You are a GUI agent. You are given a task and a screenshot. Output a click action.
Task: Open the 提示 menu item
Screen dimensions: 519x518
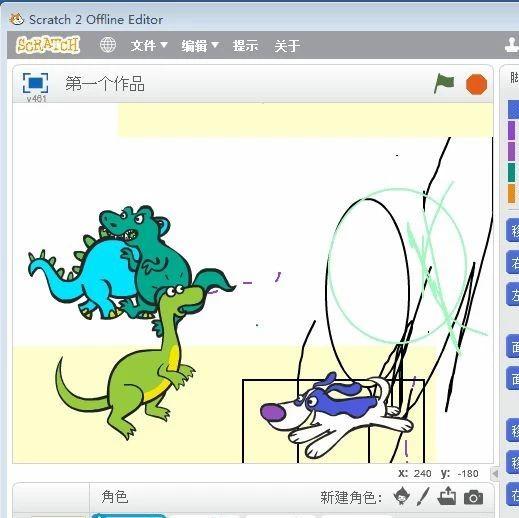[x=245, y=46]
